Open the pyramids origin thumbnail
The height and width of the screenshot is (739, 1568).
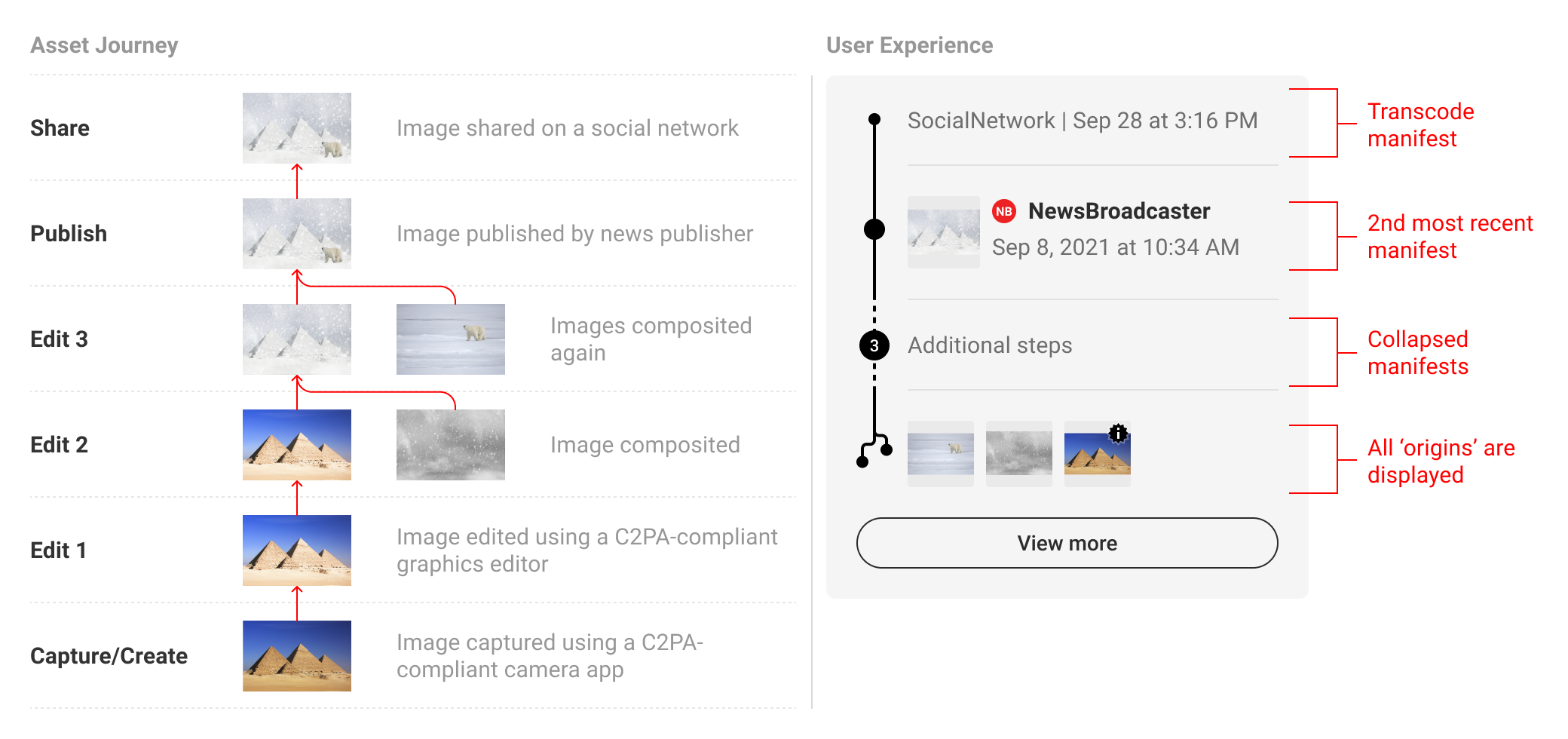coord(1098,453)
